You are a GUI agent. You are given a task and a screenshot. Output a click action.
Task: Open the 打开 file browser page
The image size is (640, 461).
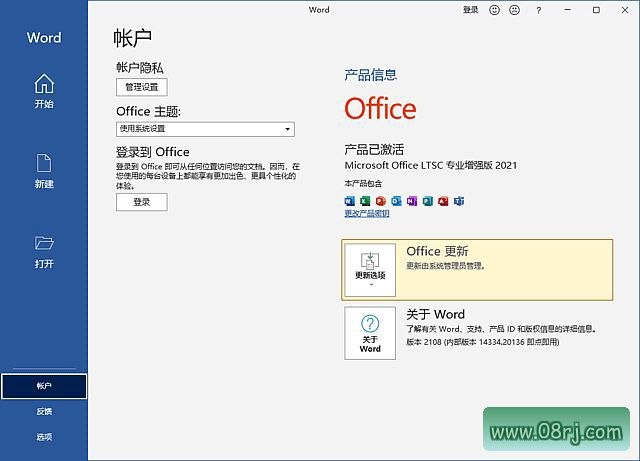pyautogui.click(x=44, y=252)
